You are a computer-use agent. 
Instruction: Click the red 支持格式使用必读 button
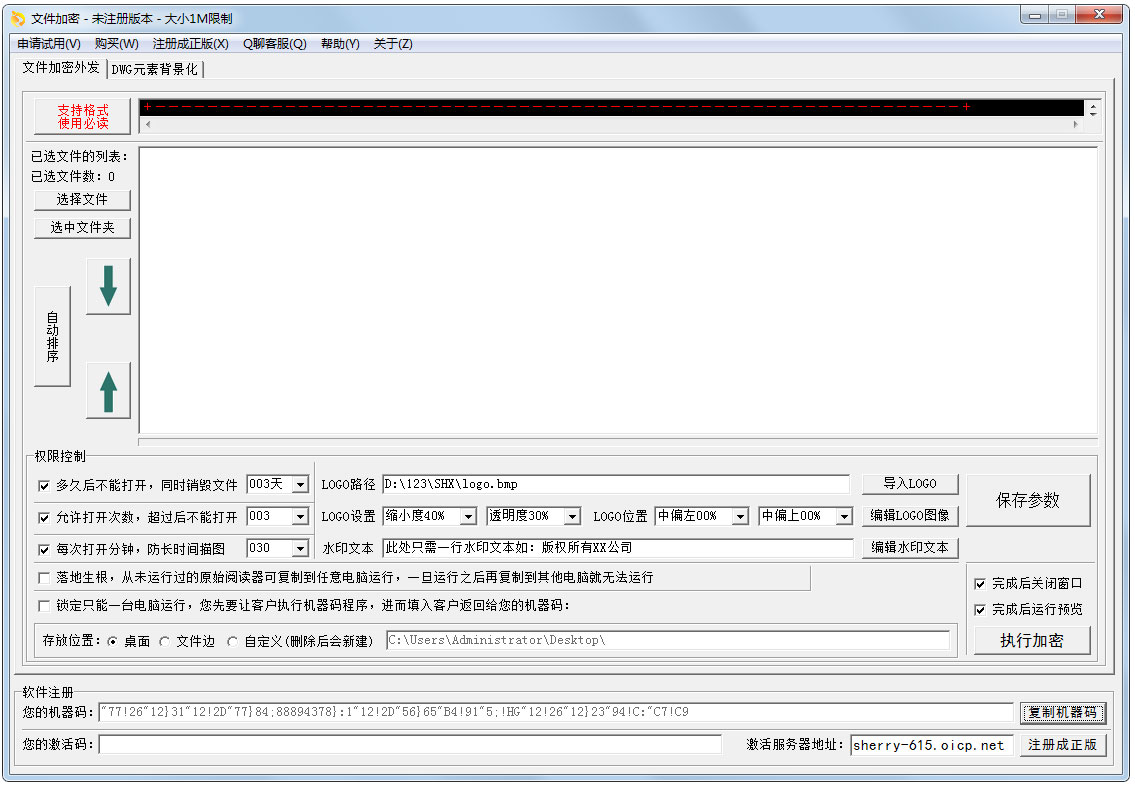point(82,116)
